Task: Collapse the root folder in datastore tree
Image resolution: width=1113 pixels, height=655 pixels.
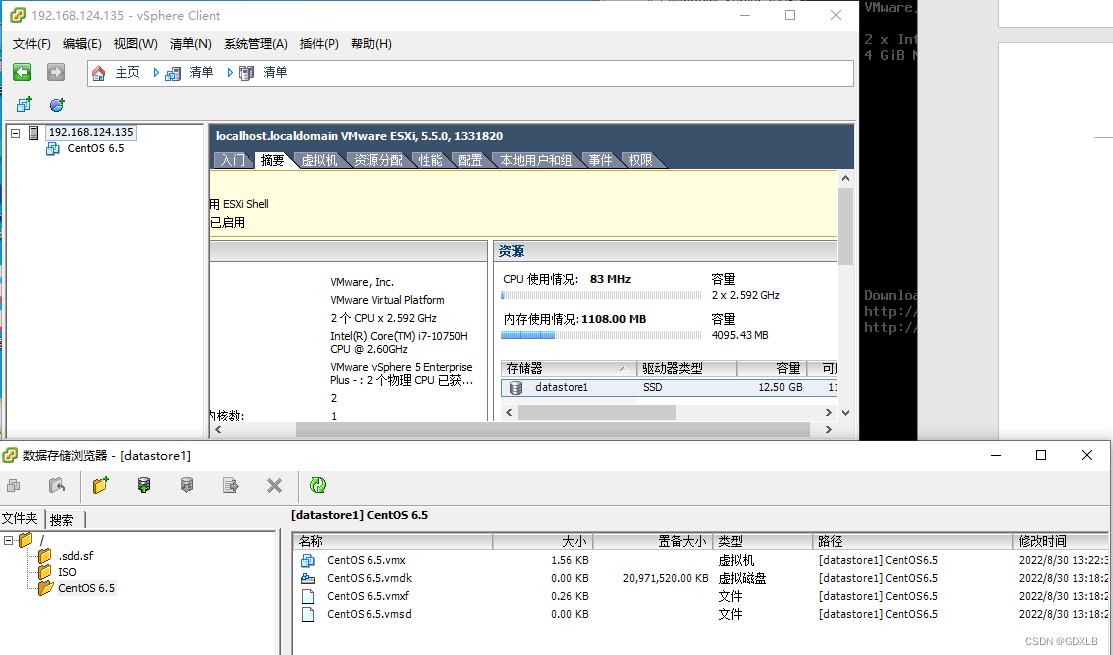Action: pos(9,540)
